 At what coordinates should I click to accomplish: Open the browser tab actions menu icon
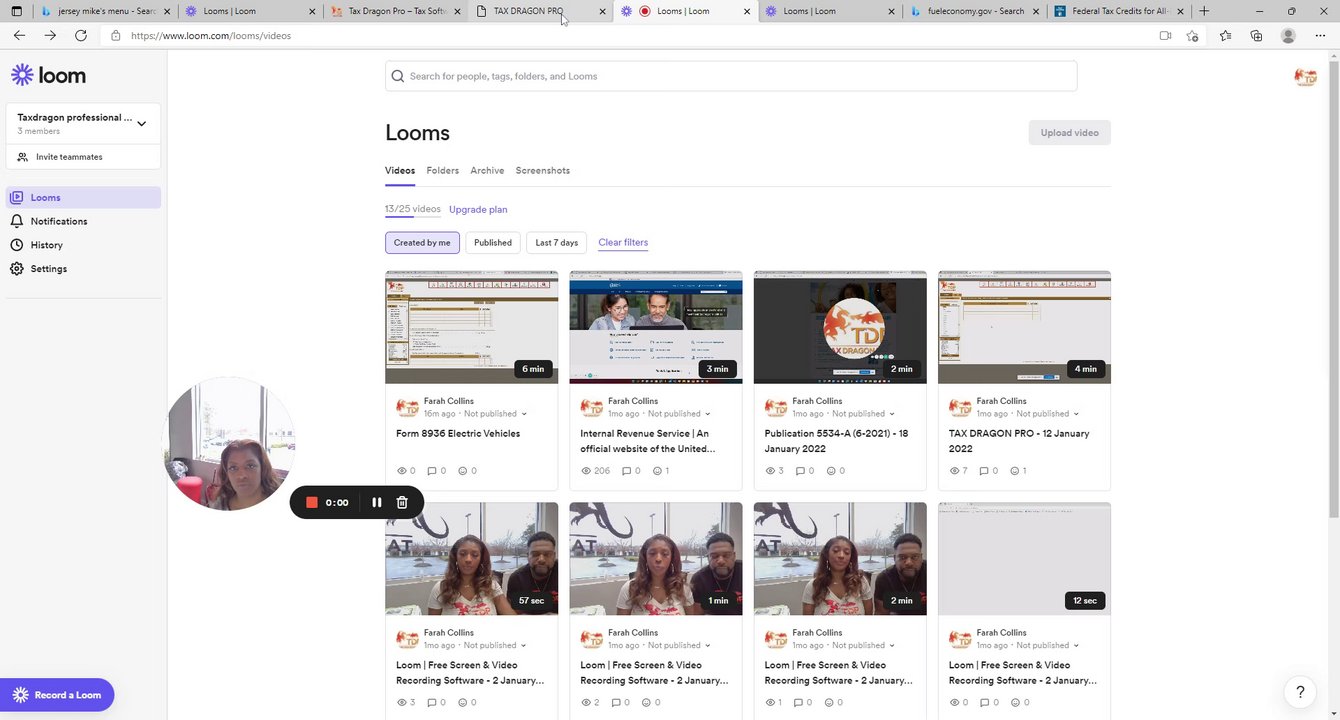[16, 11]
